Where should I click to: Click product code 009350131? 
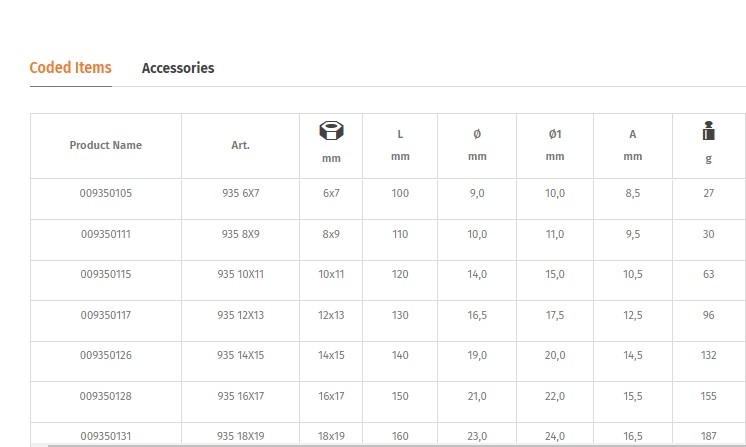click(106, 436)
